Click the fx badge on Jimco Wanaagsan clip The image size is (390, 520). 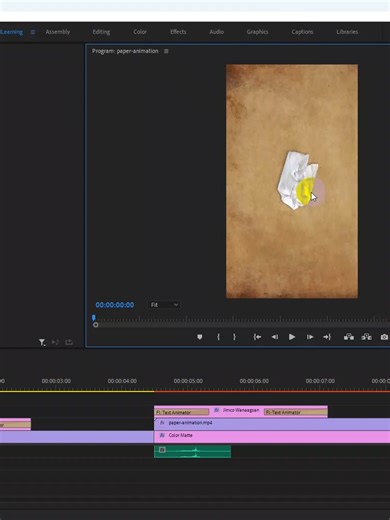217,410
